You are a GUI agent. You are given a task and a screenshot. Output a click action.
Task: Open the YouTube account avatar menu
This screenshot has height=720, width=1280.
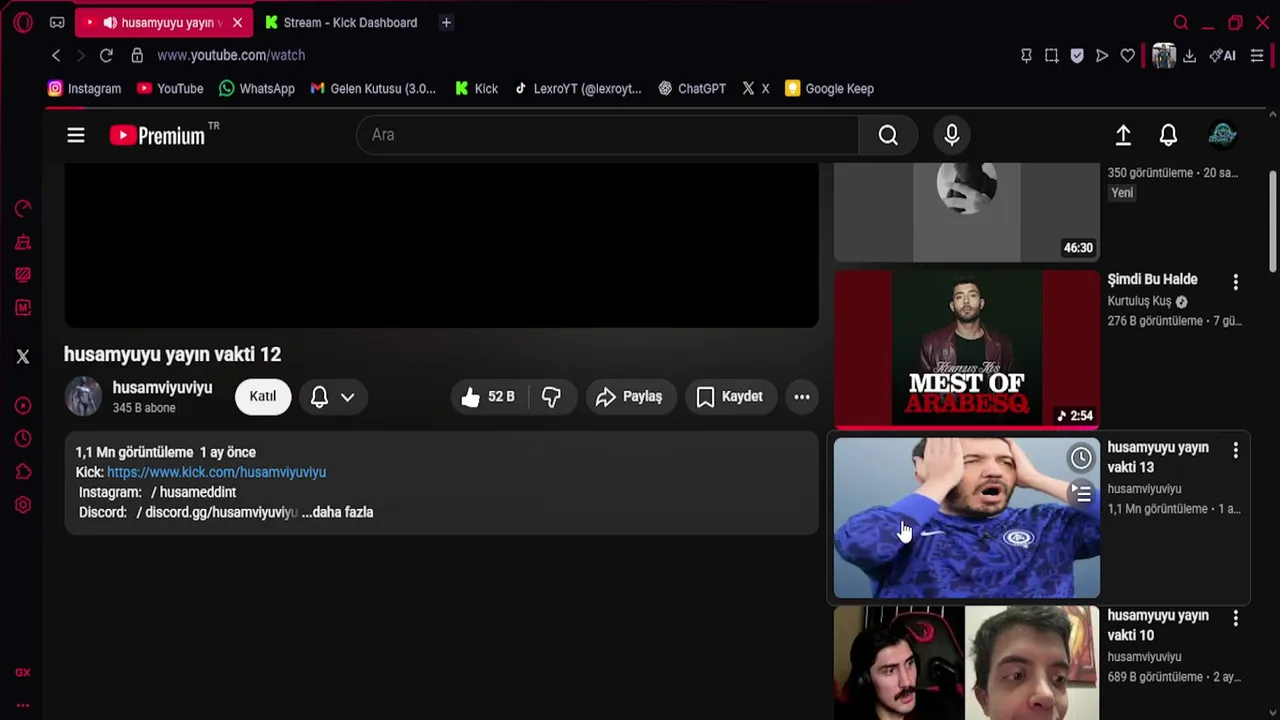click(1222, 135)
